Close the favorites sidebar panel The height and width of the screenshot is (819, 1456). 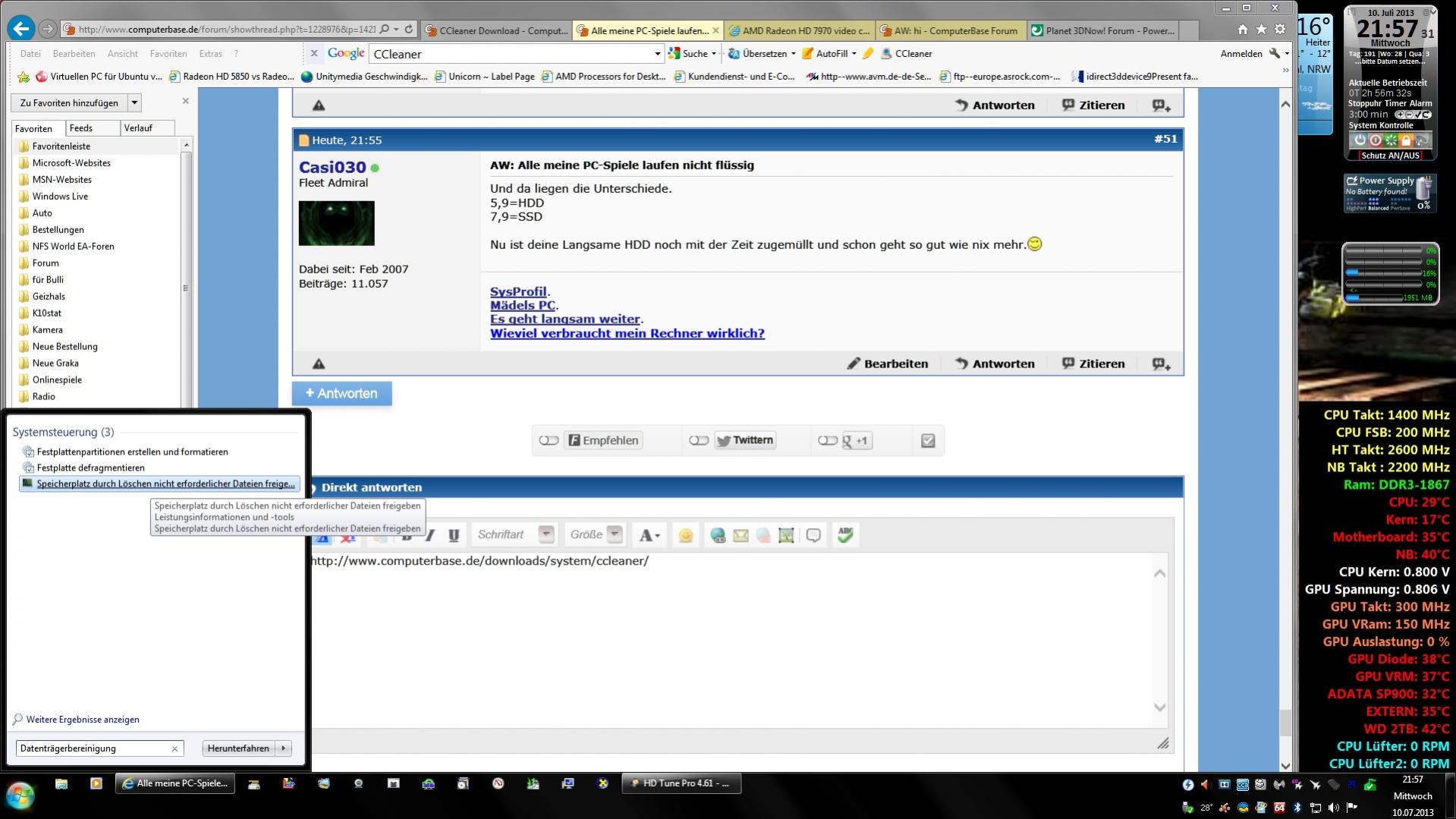186,101
